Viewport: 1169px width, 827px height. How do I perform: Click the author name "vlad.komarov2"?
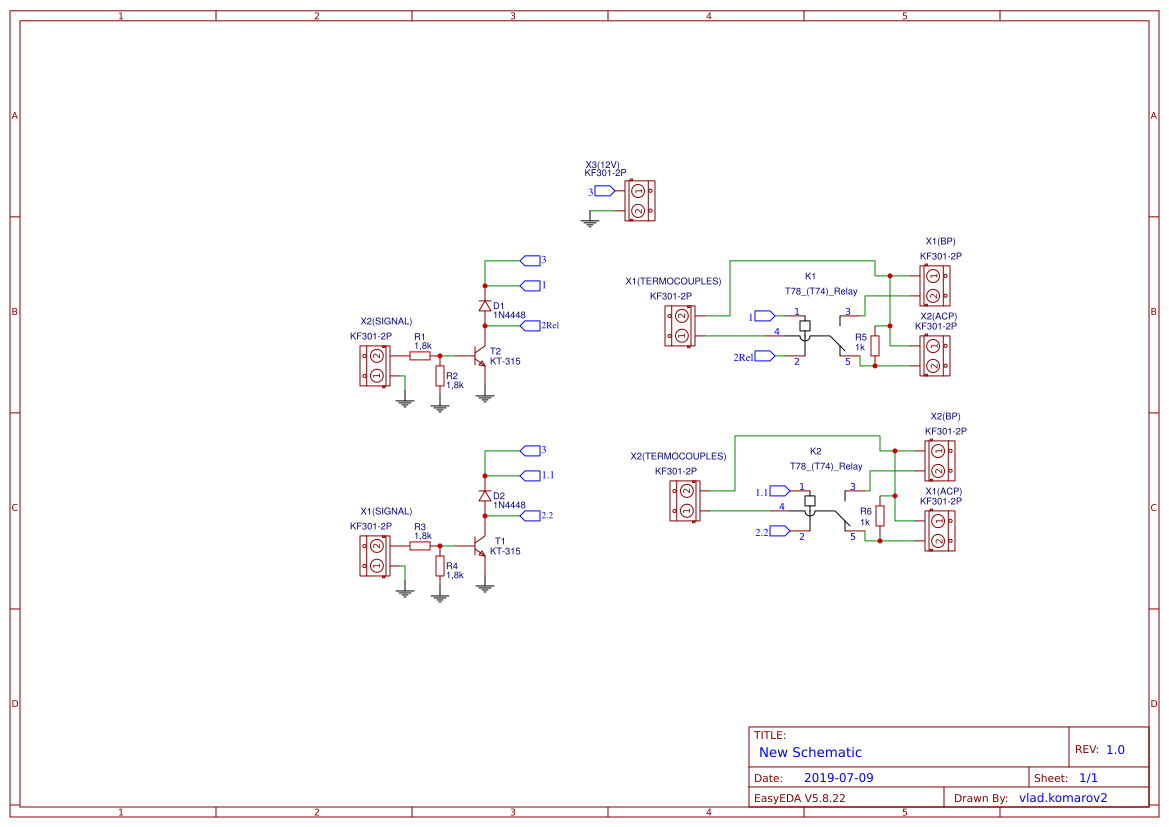(1063, 798)
